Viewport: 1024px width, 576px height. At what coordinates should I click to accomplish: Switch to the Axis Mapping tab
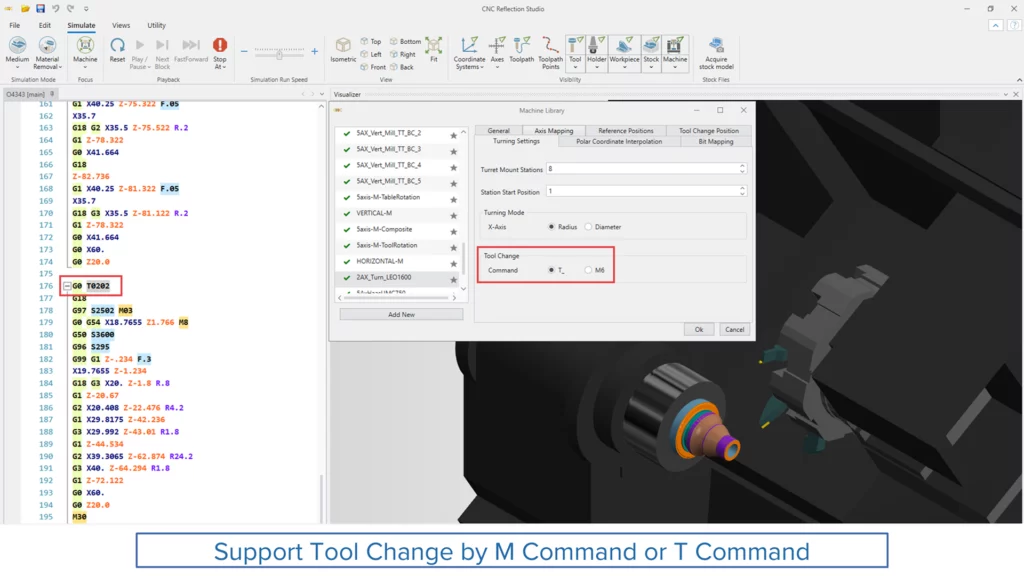[553, 131]
